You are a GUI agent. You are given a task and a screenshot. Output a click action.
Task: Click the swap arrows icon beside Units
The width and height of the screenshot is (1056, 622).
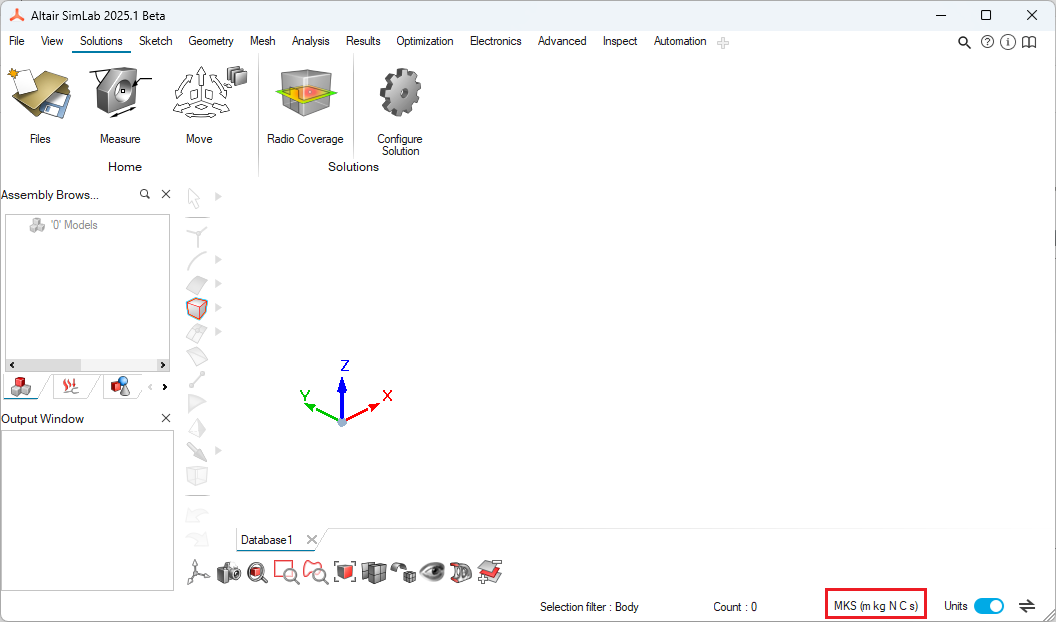1027,606
